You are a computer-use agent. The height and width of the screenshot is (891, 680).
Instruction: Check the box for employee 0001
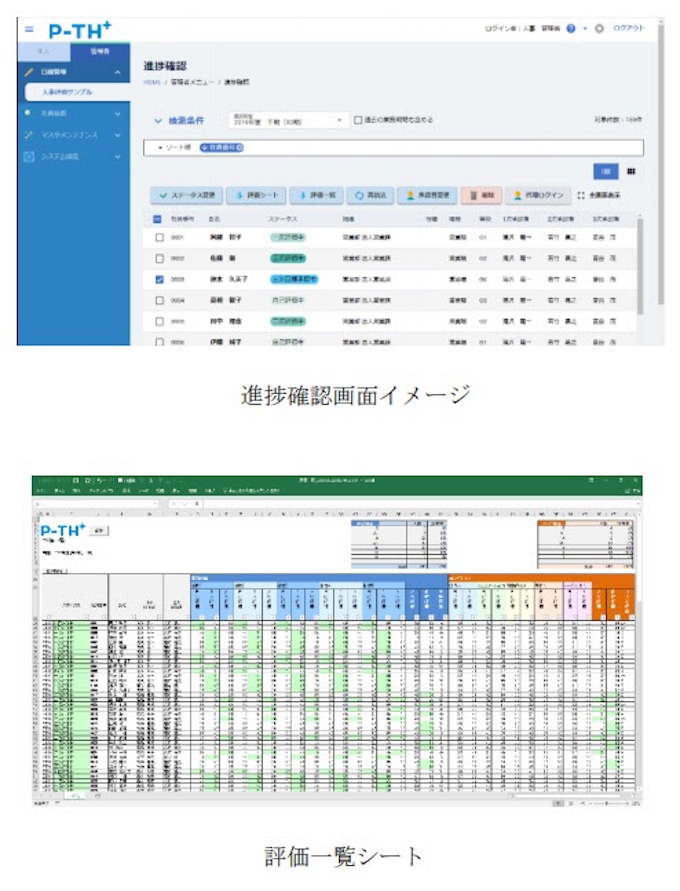click(159, 238)
